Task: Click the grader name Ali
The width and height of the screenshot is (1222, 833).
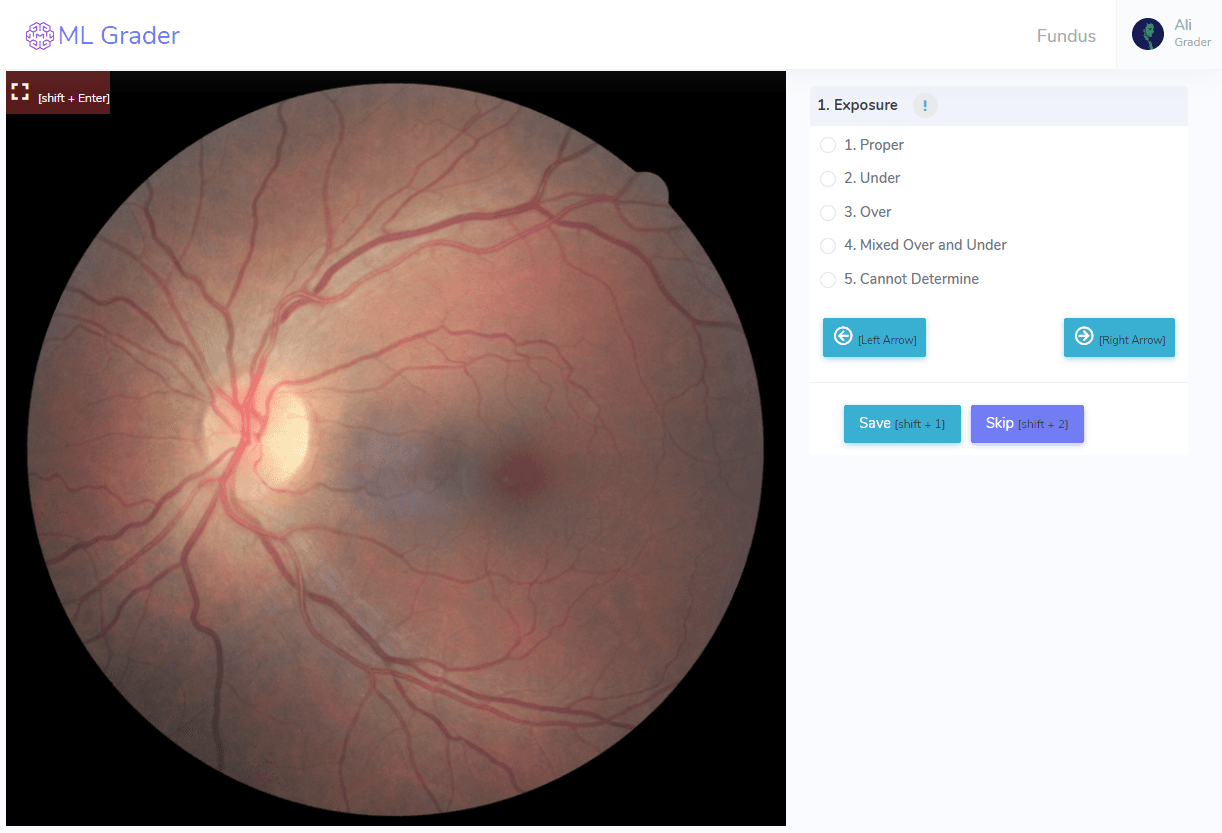Action: click(x=1183, y=24)
